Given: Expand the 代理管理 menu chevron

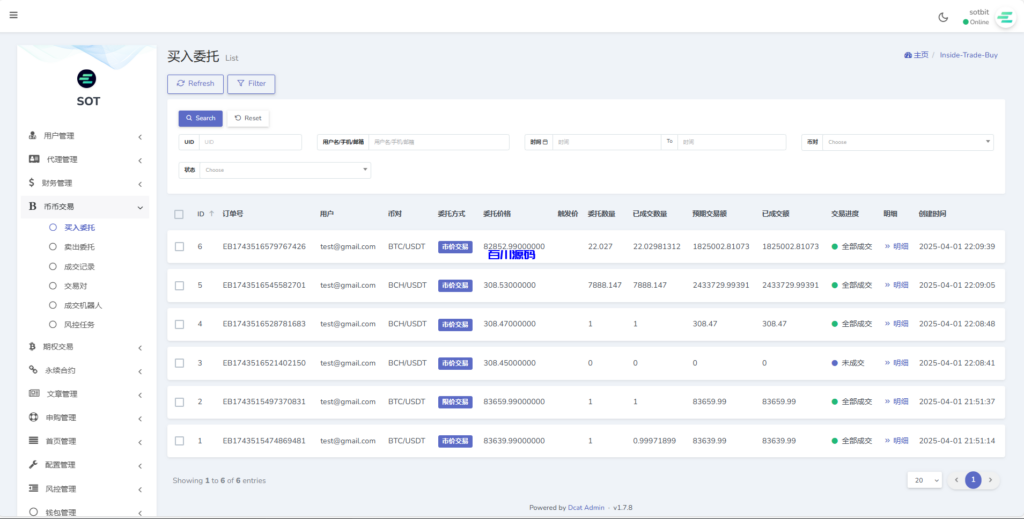Looking at the screenshot, I should (x=140, y=160).
